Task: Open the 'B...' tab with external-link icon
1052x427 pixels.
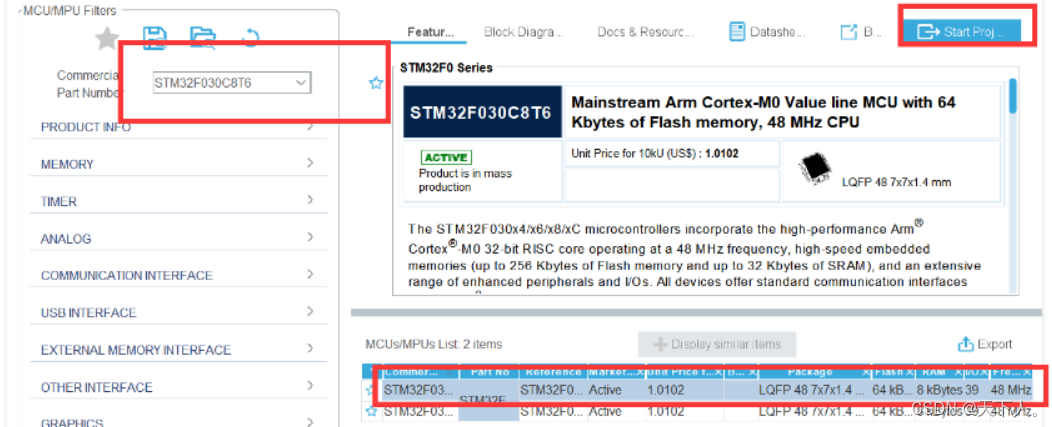Action: point(861,32)
